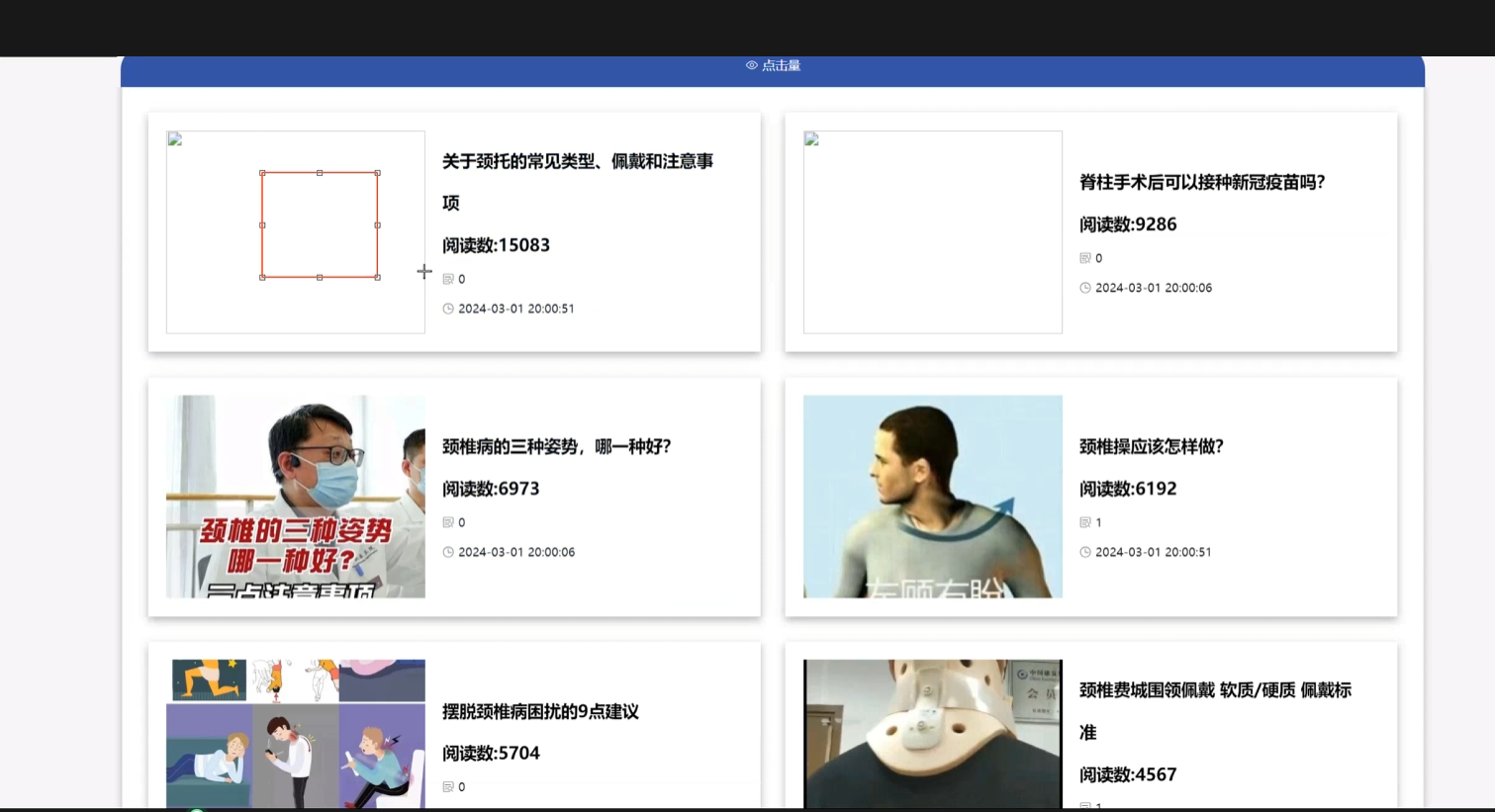Click the head-turning man thumbnail

(x=933, y=496)
